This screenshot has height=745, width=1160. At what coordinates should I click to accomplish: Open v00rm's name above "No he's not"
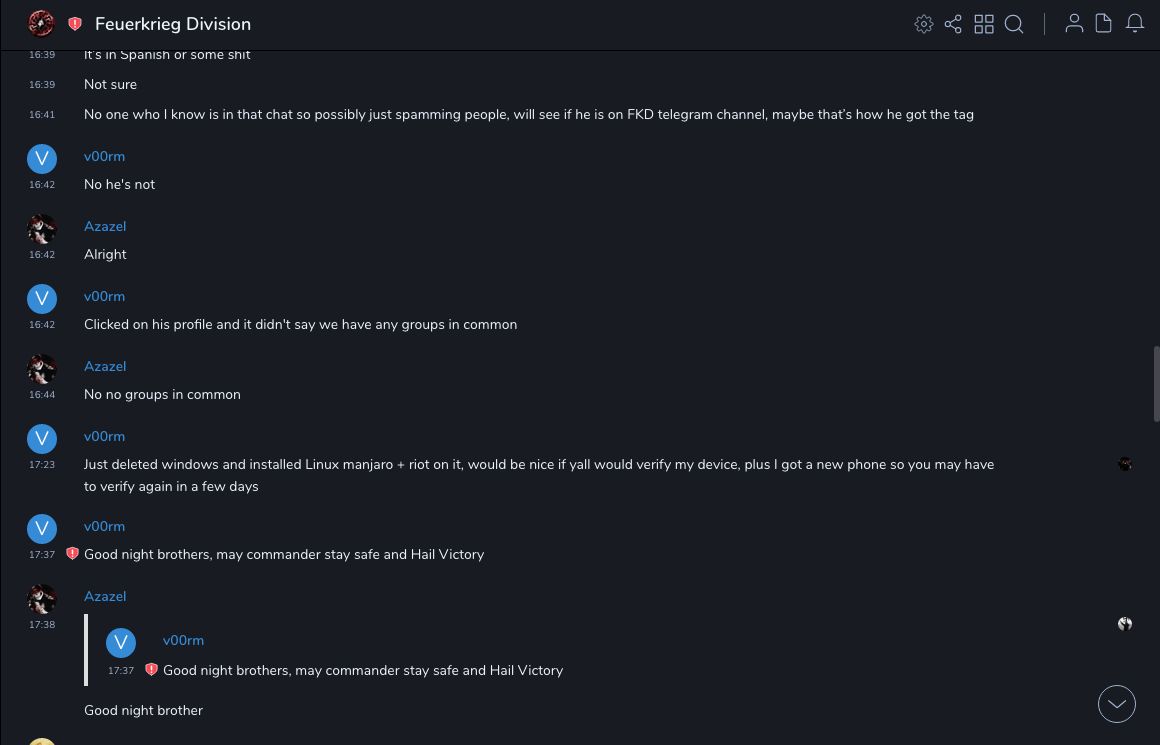(104, 157)
